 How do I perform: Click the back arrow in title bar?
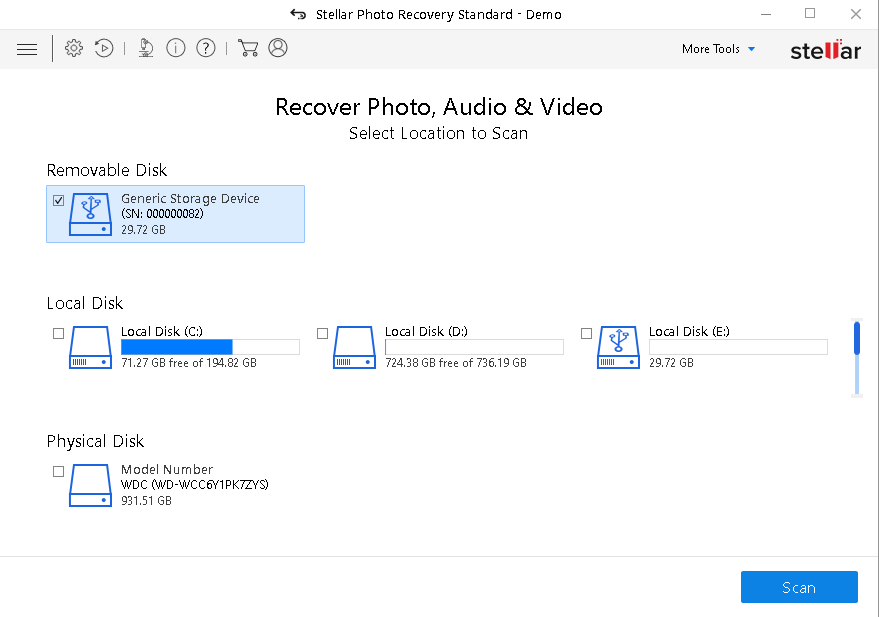(298, 14)
